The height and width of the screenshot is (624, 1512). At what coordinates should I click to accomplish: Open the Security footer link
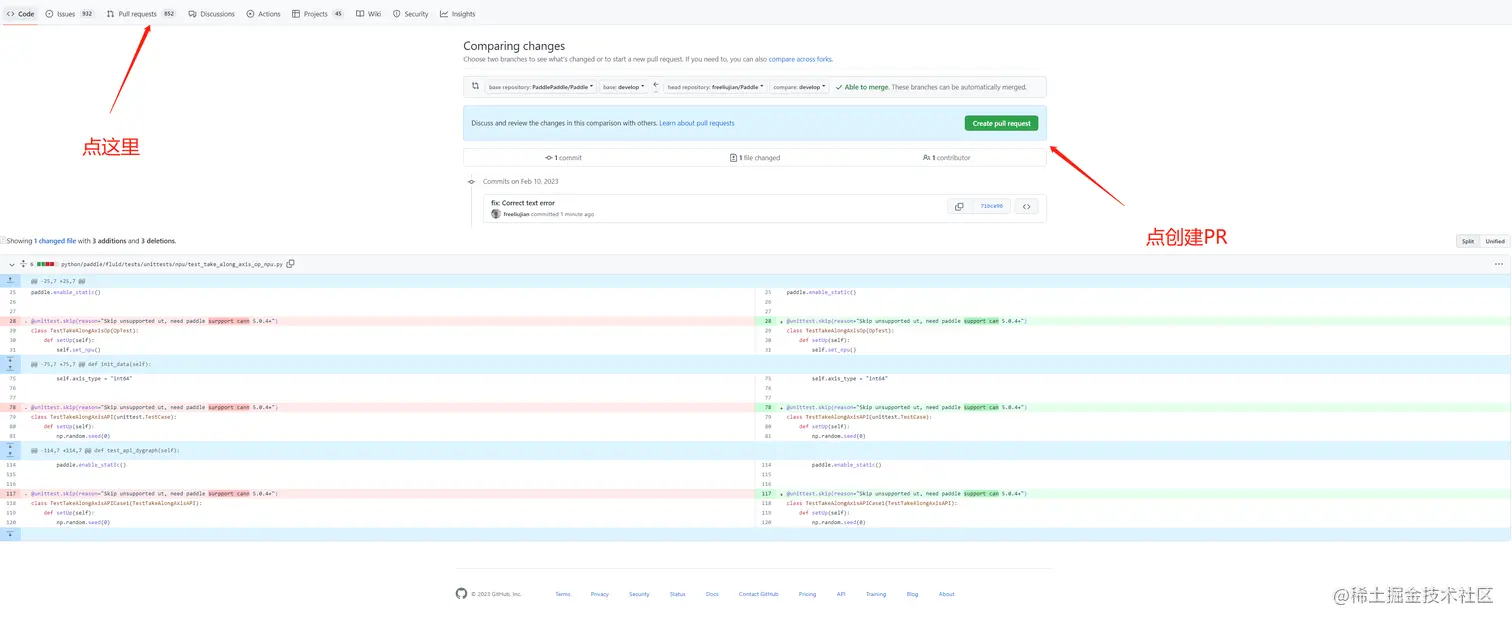tap(639, 594)
